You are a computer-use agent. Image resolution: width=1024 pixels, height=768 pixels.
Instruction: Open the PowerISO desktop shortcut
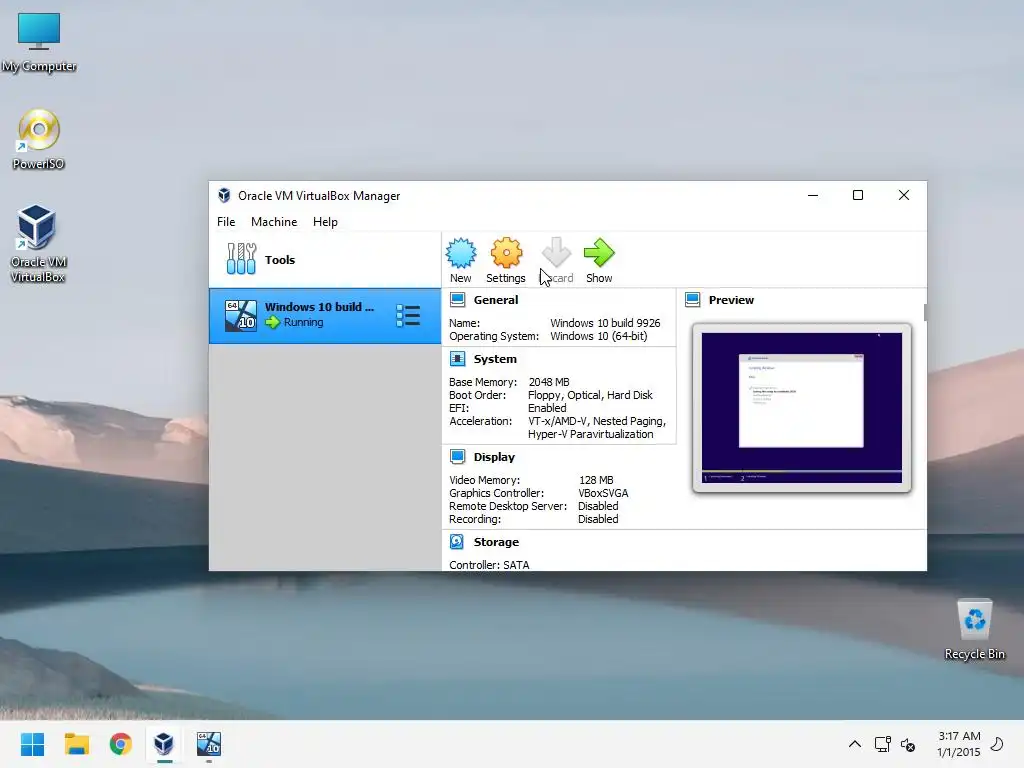coord(39,140)
